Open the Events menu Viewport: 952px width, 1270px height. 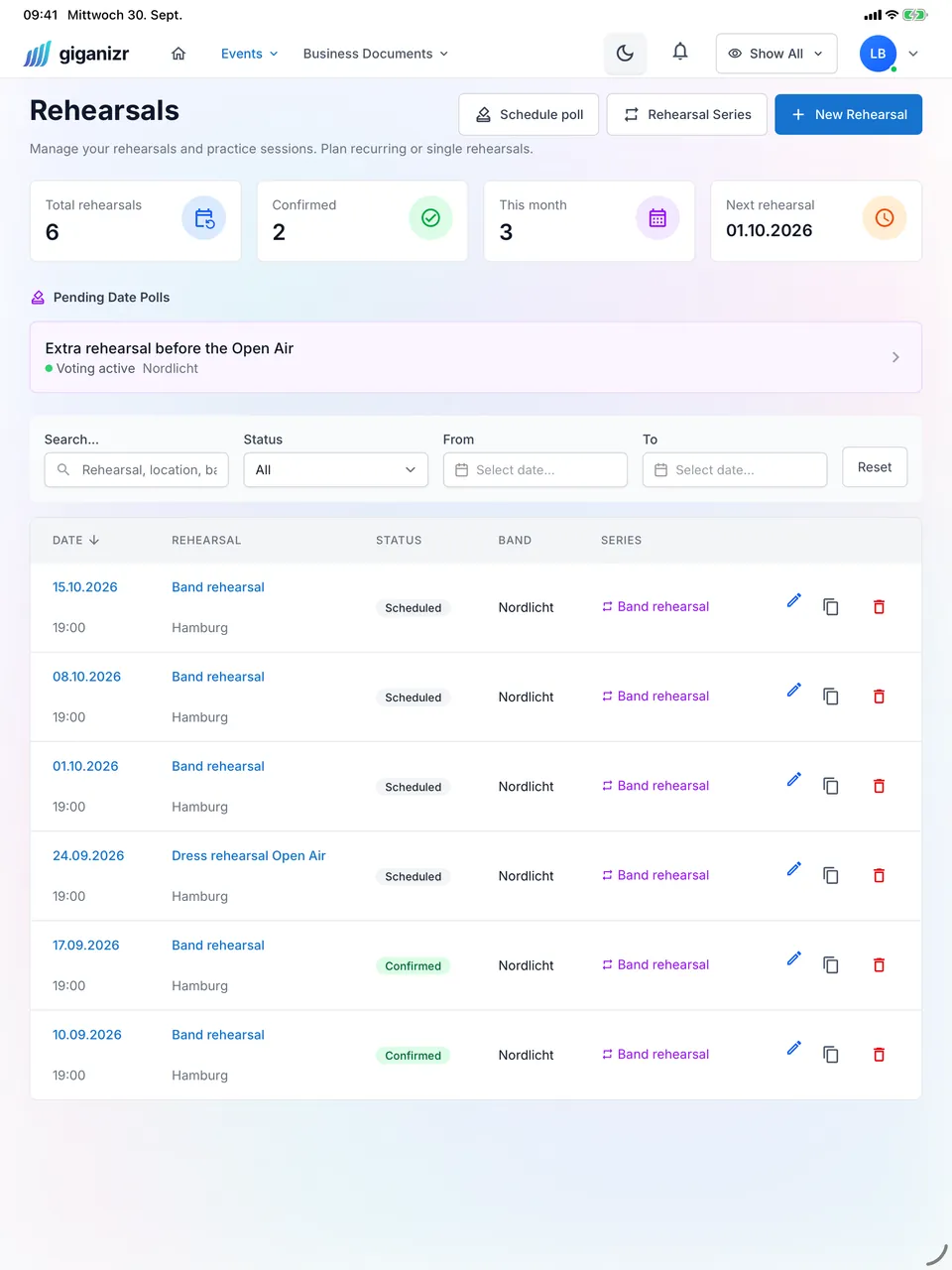click(250, 54)
